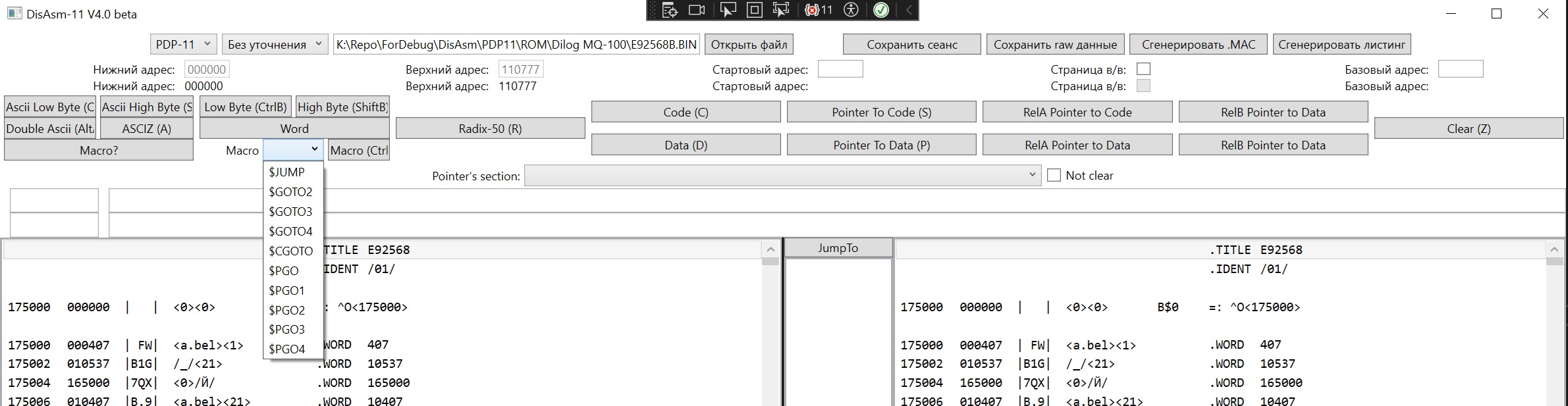This screenshot has width=1568, height=406.
Task: Open the PDP-11 processor dropdown
Action: (183, 44)
